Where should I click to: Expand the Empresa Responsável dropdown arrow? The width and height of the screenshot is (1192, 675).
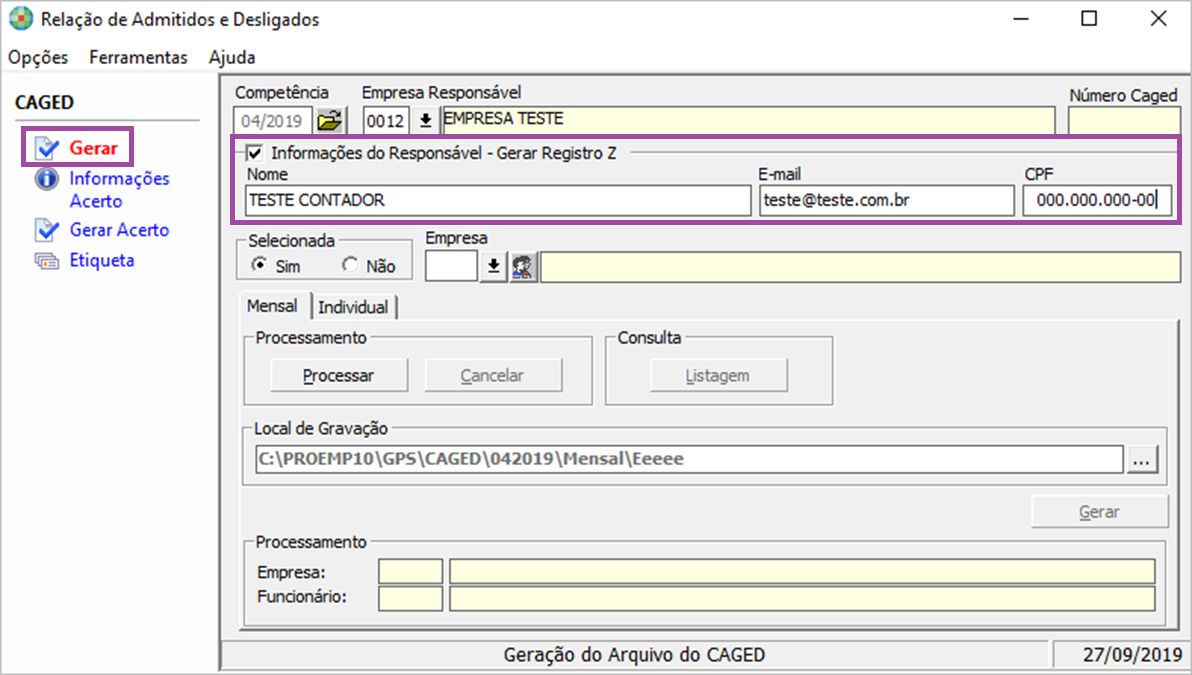[x=425, y=120]
